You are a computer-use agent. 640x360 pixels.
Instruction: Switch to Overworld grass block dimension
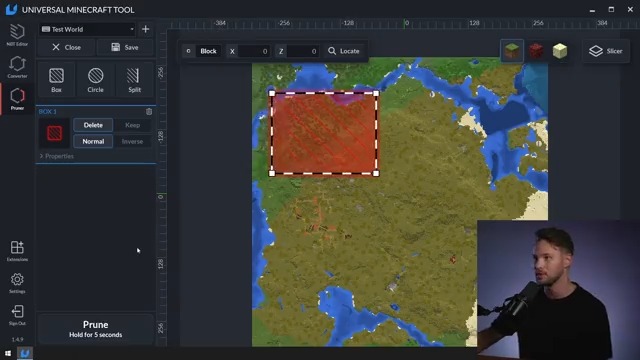[x=512, y=51]
